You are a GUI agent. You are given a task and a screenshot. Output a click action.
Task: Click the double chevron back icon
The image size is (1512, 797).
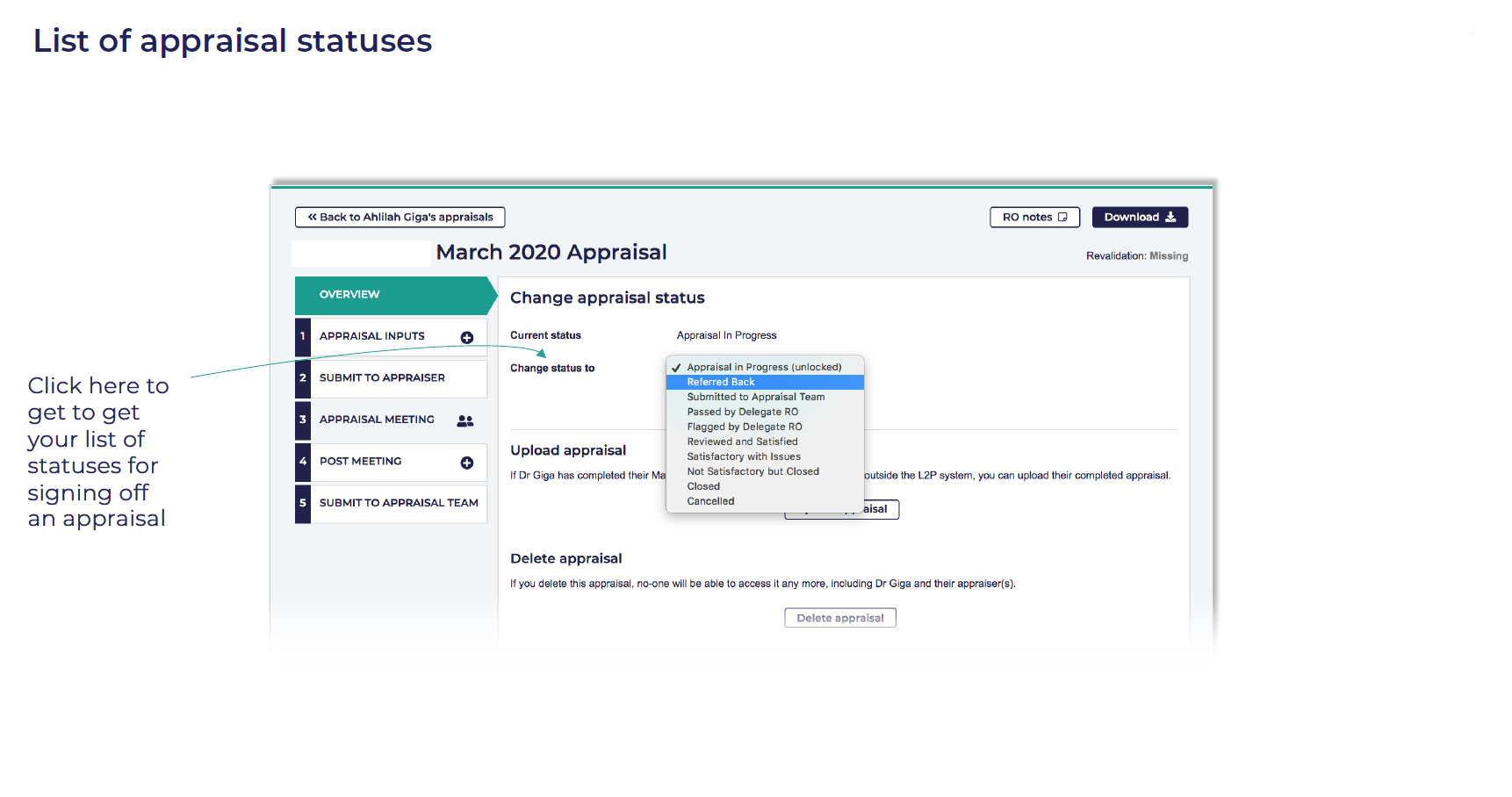click(x=312, y=217)
